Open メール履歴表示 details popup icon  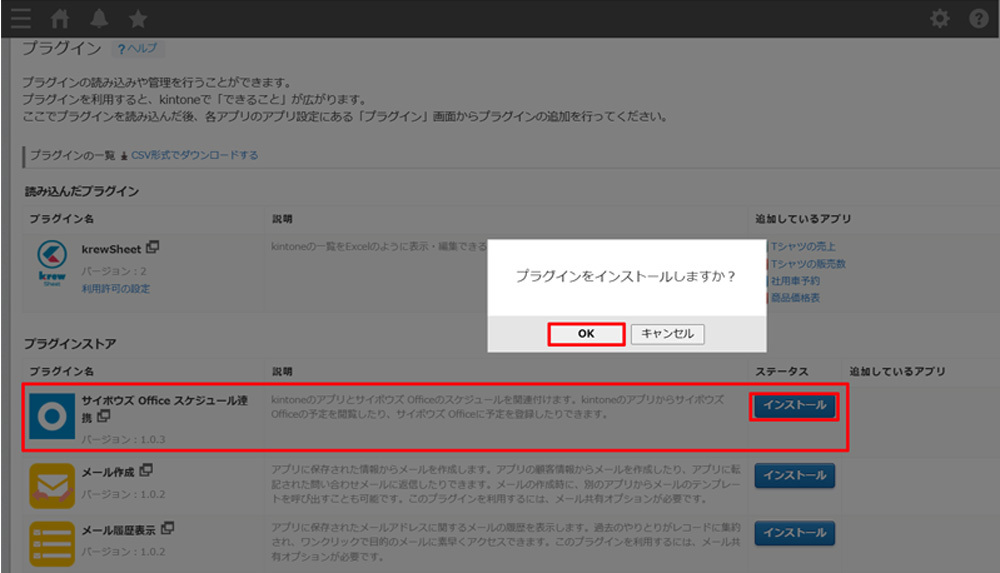coord(167,528)
